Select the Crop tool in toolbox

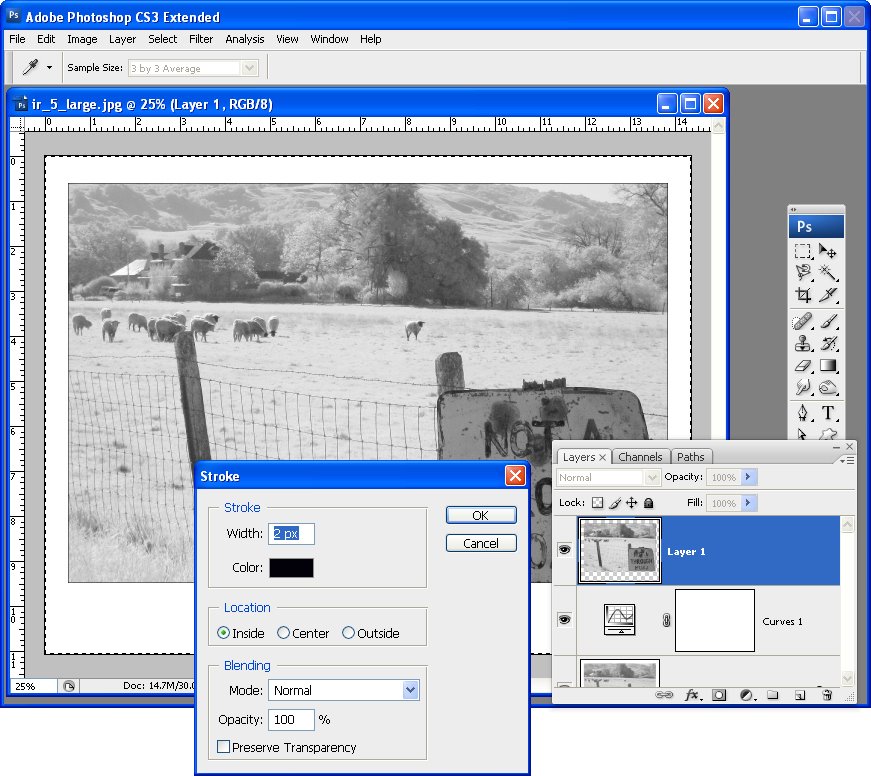tap(803, 295)
